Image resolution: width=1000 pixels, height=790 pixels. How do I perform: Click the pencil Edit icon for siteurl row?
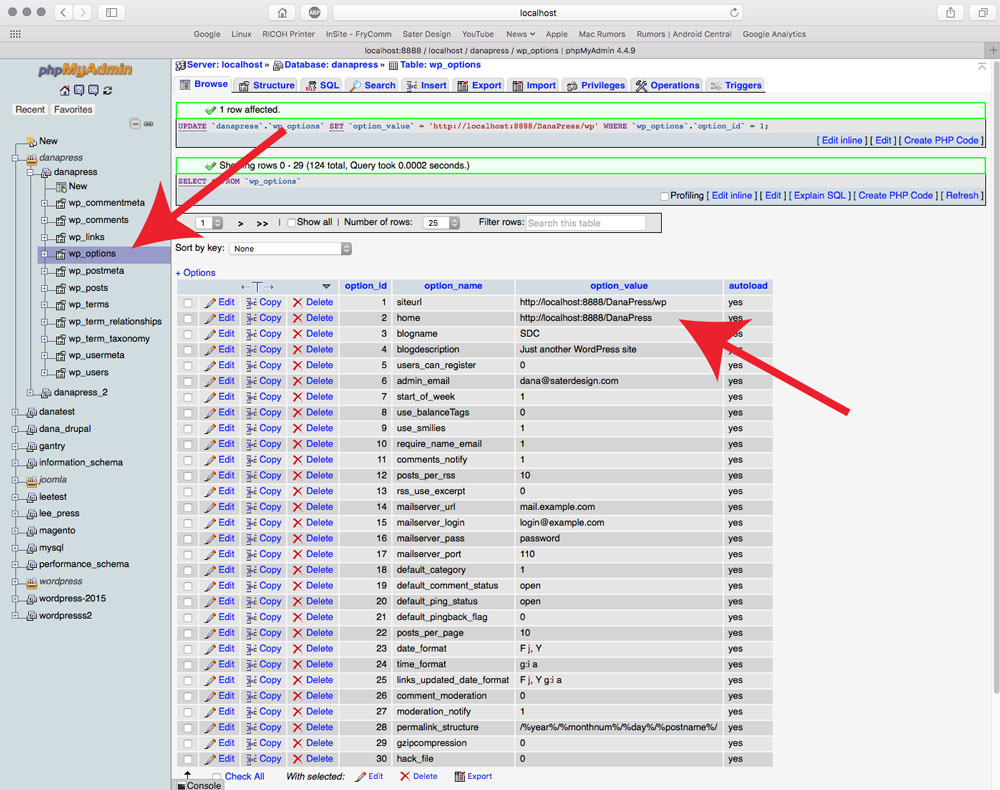(210, 303)
